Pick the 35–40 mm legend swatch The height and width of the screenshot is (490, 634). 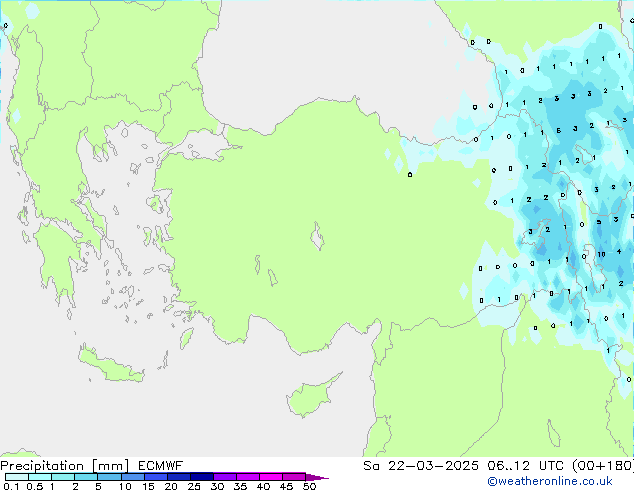248,477
